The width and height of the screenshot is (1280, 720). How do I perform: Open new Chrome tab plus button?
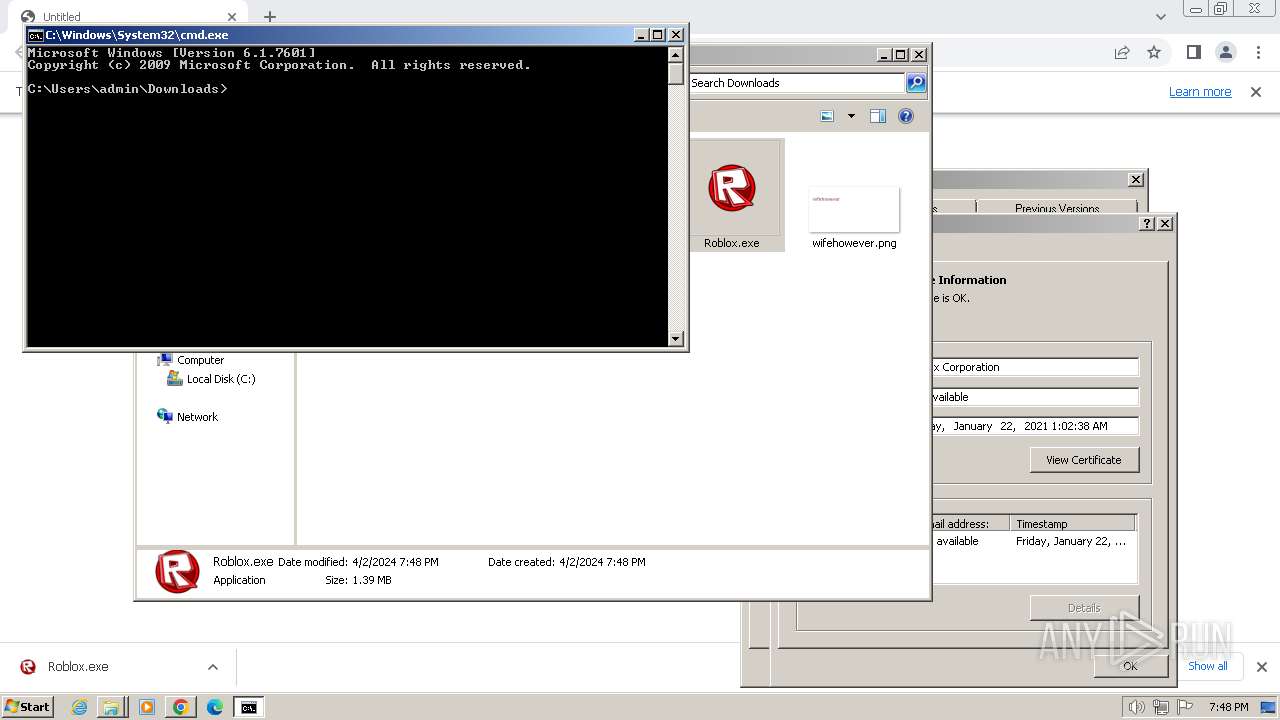coord(270,16)
